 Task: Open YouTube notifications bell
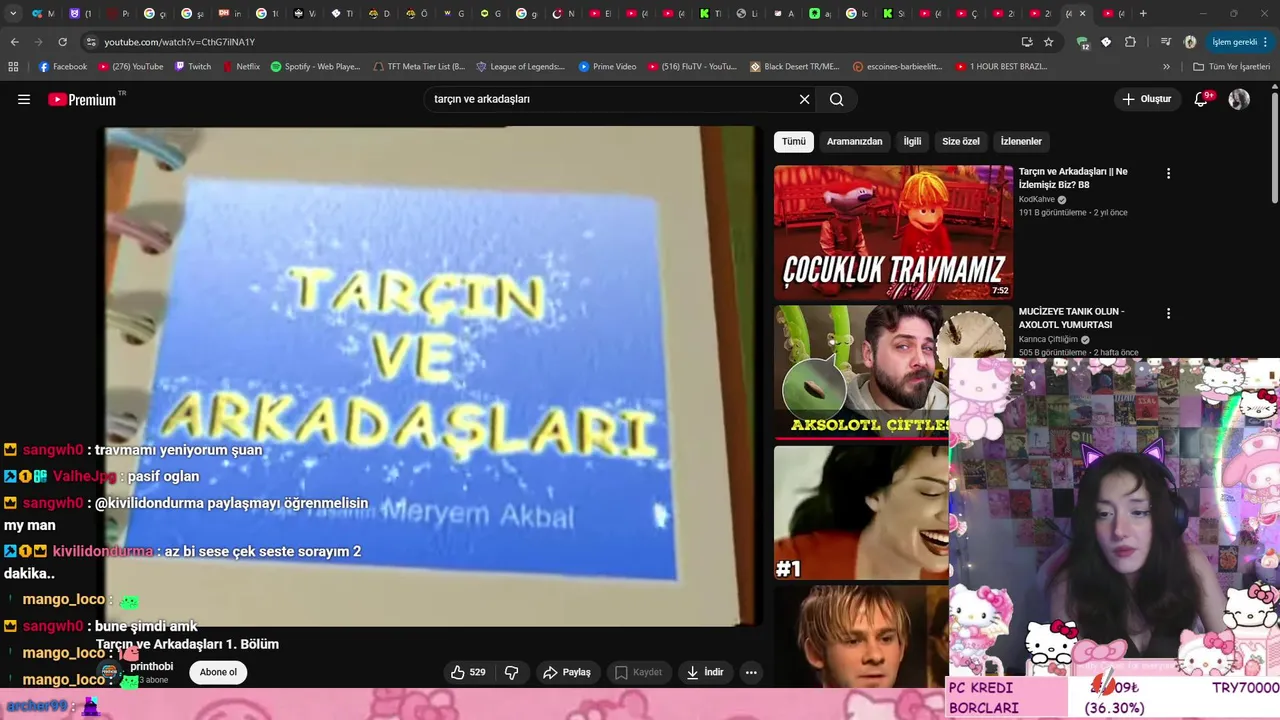[1202, 99]
